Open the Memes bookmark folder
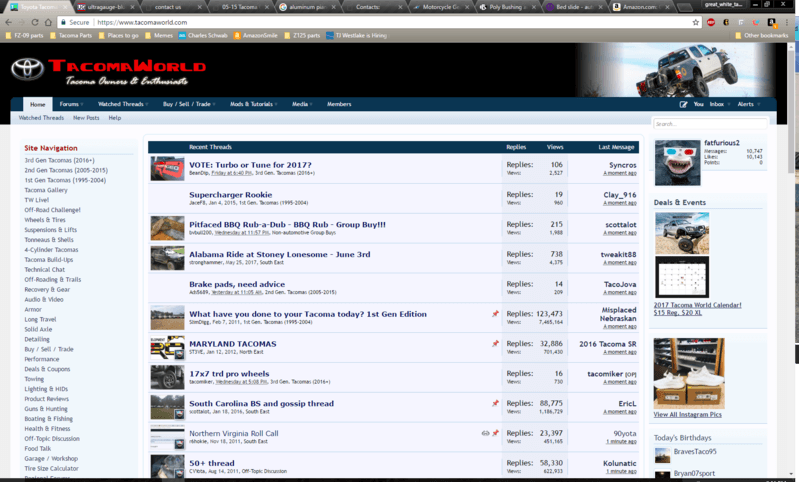This screenshot has width=799, height=482. pyautogui.click(x=159, y=36)
